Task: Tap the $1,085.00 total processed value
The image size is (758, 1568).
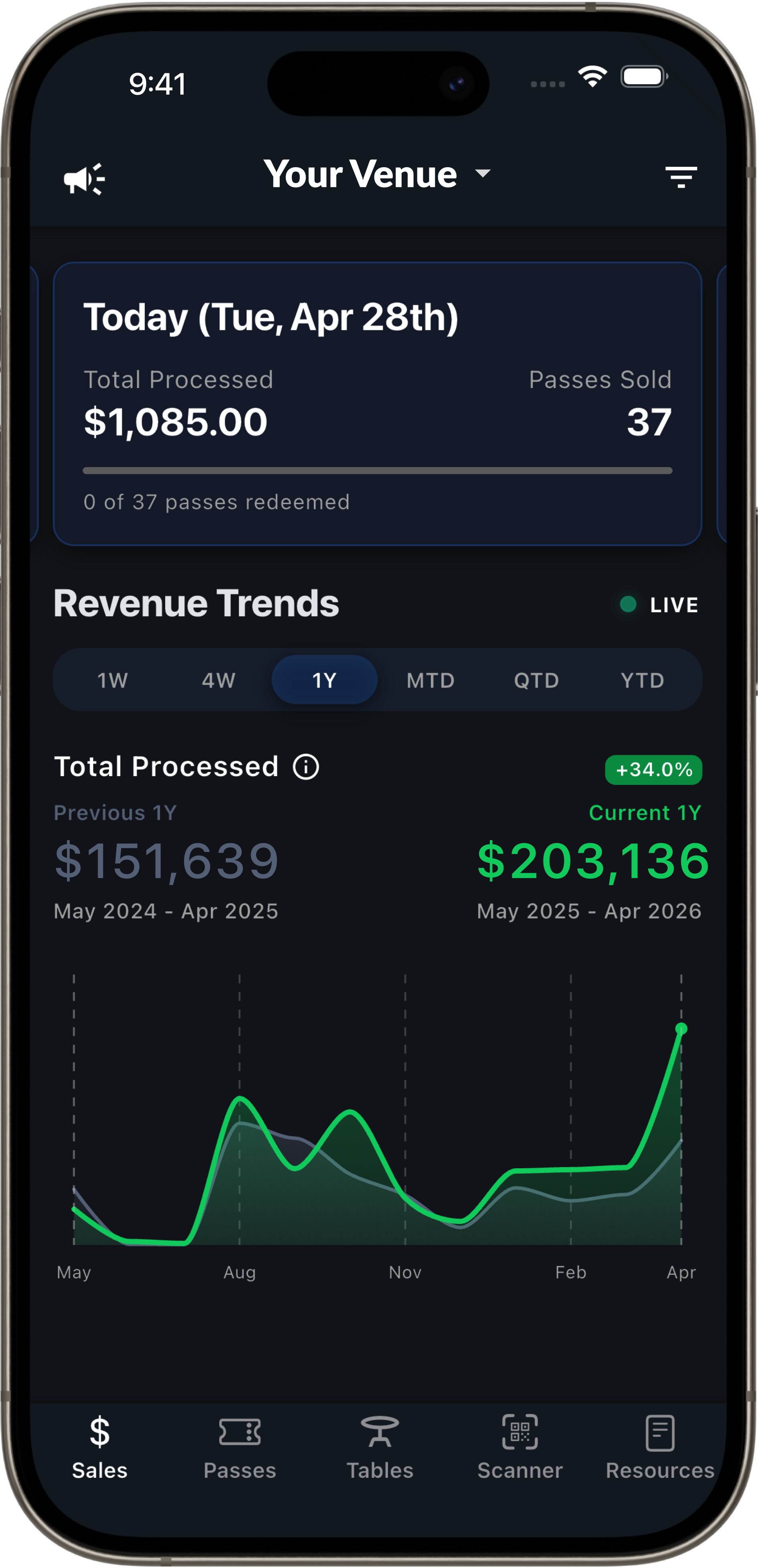Action: 176,422
